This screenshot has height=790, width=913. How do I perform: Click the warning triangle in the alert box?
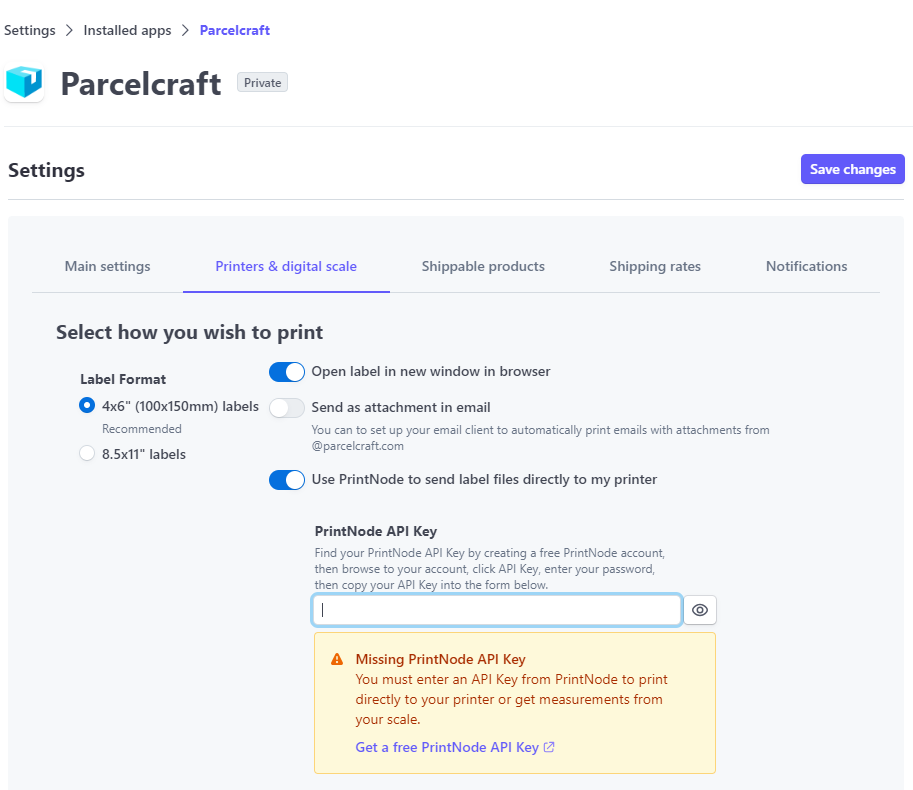pos(337,659)
